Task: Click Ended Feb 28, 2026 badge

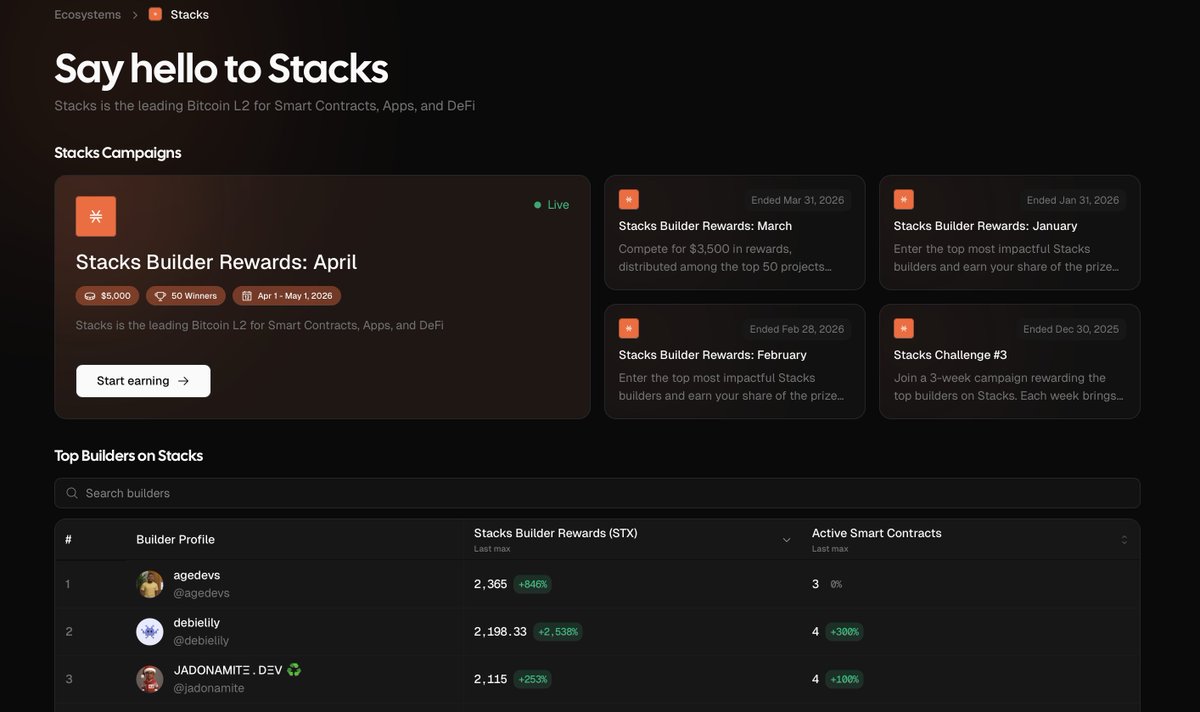Action: click(x=797, y=329)
